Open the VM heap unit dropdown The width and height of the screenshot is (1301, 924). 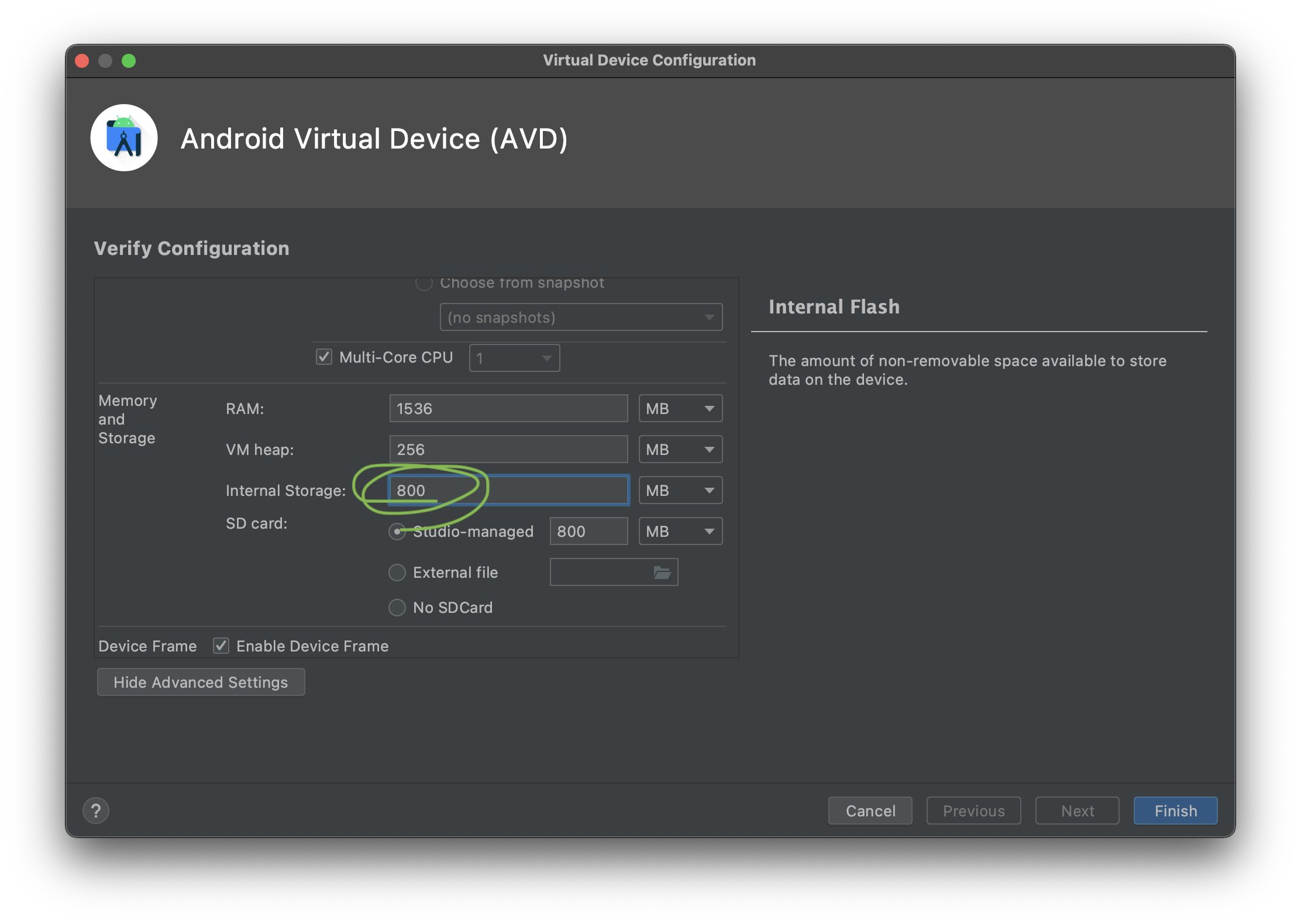pyautogui.click(x=680, y=450)
